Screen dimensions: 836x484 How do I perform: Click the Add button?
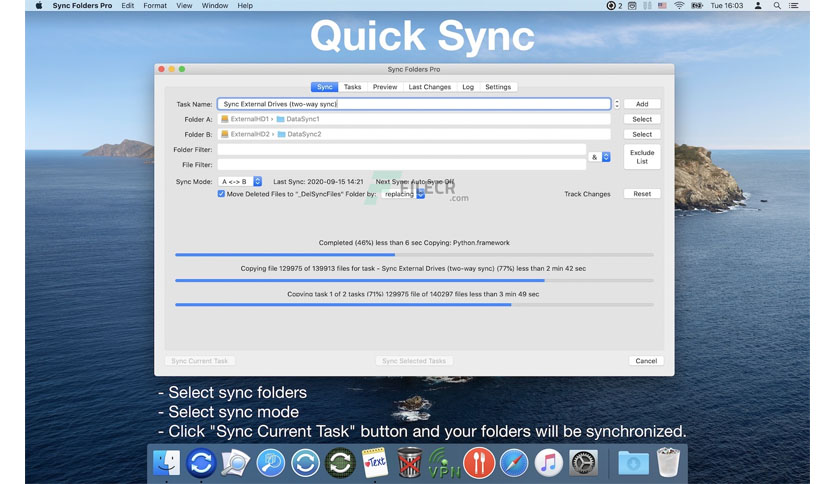[x=642, y=104]
